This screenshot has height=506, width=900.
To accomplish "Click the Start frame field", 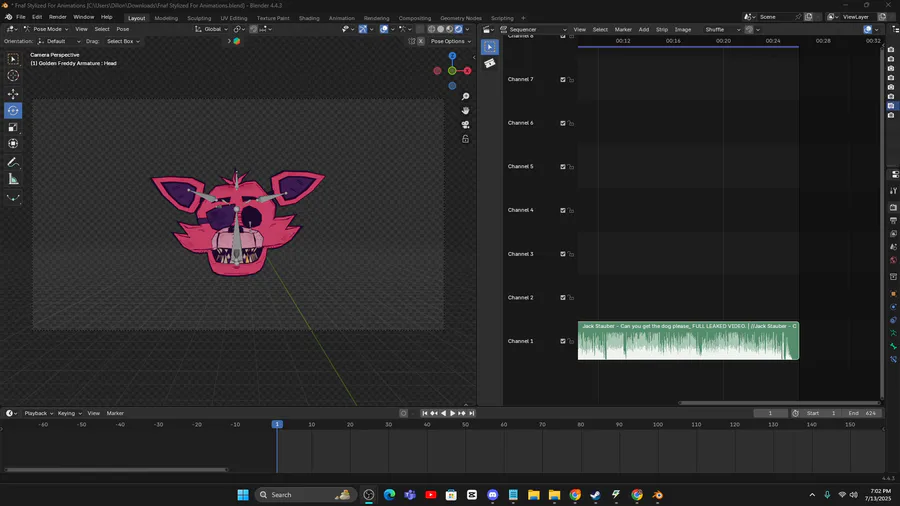I will pyautogui.click(x=823, y=413).
